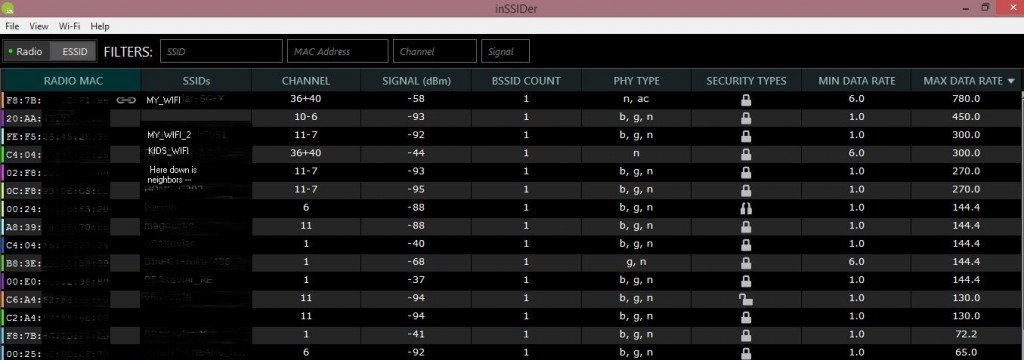
Task: Click the SECURITY TYPES column header
Action: pyautogui.click(x=746, y=81)
